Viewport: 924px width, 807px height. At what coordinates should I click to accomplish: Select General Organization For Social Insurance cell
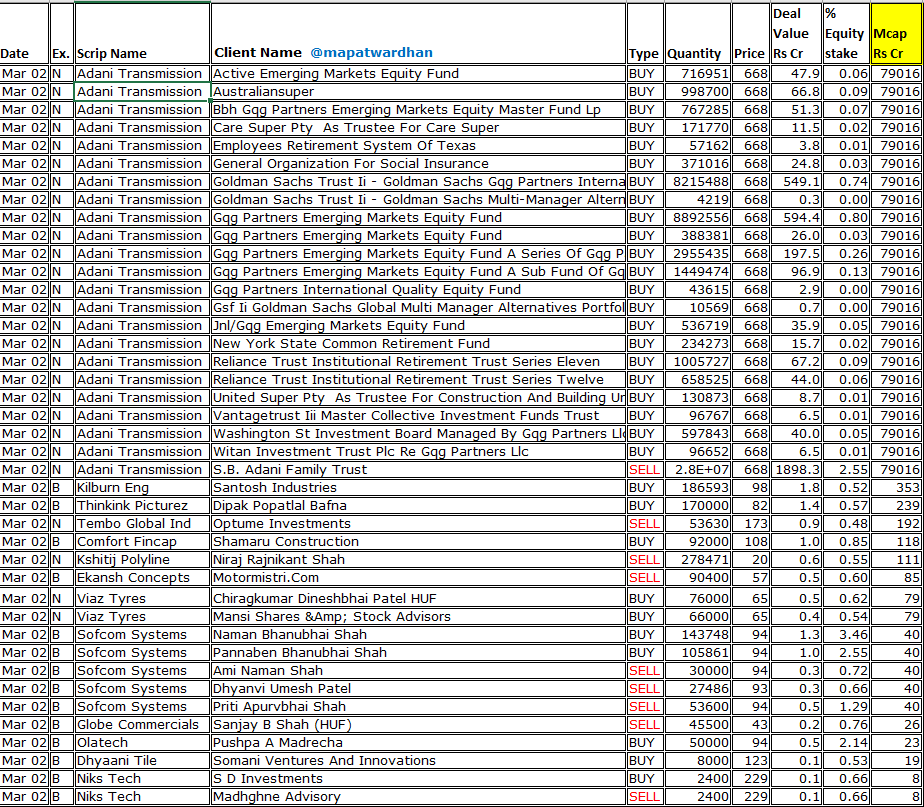click(x=418, y=164)
